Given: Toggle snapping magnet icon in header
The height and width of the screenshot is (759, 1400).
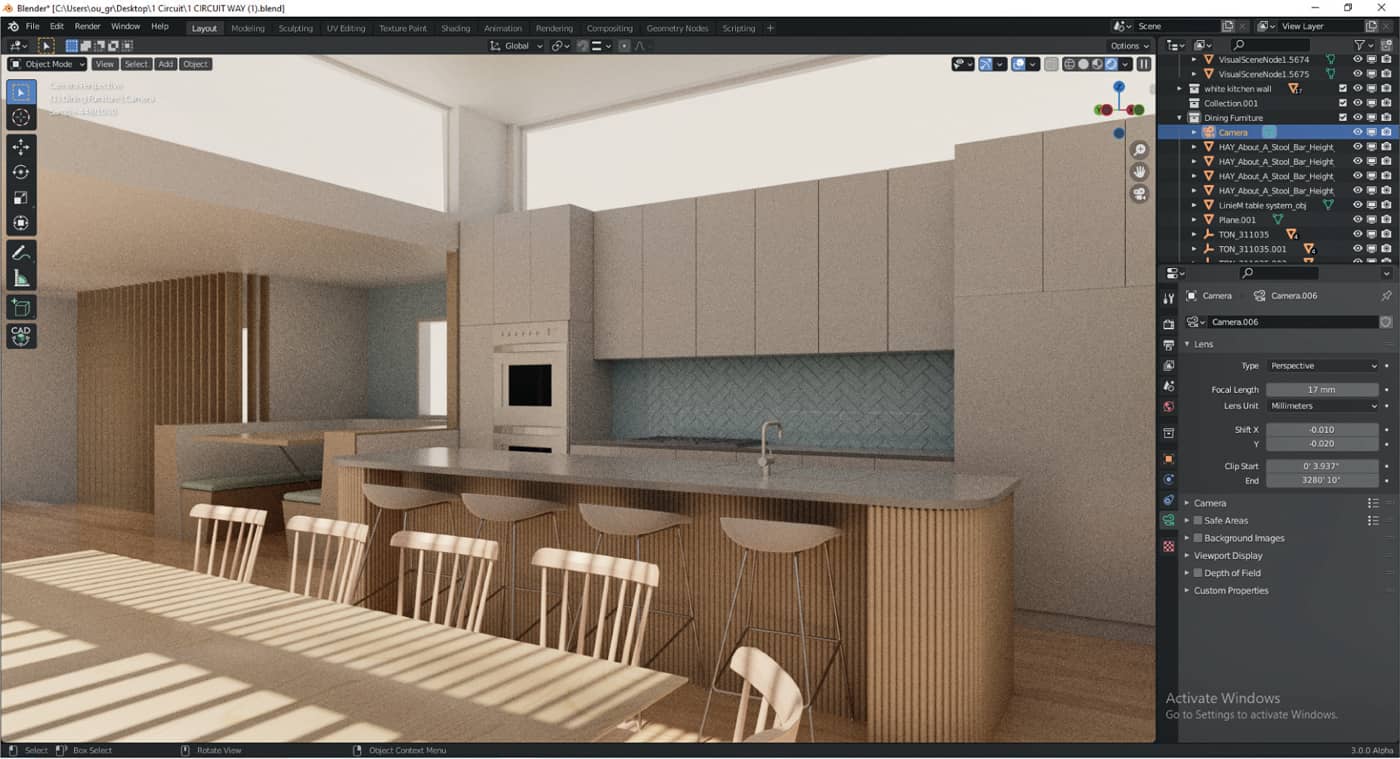Looking at the screenshot, I should pyautogui.click(x=583, y=46).
